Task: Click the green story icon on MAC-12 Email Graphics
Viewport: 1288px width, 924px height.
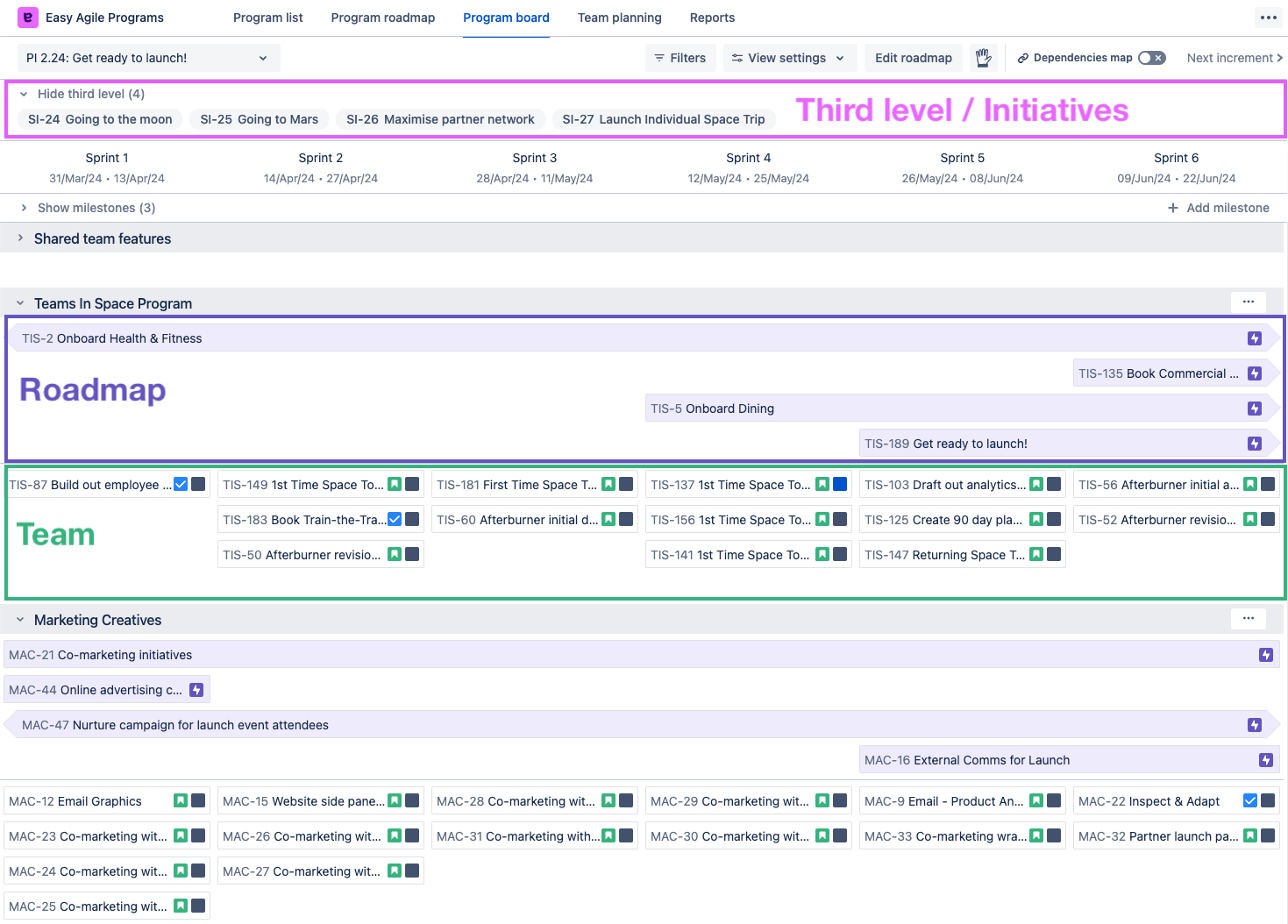Action: coord(181,800)
